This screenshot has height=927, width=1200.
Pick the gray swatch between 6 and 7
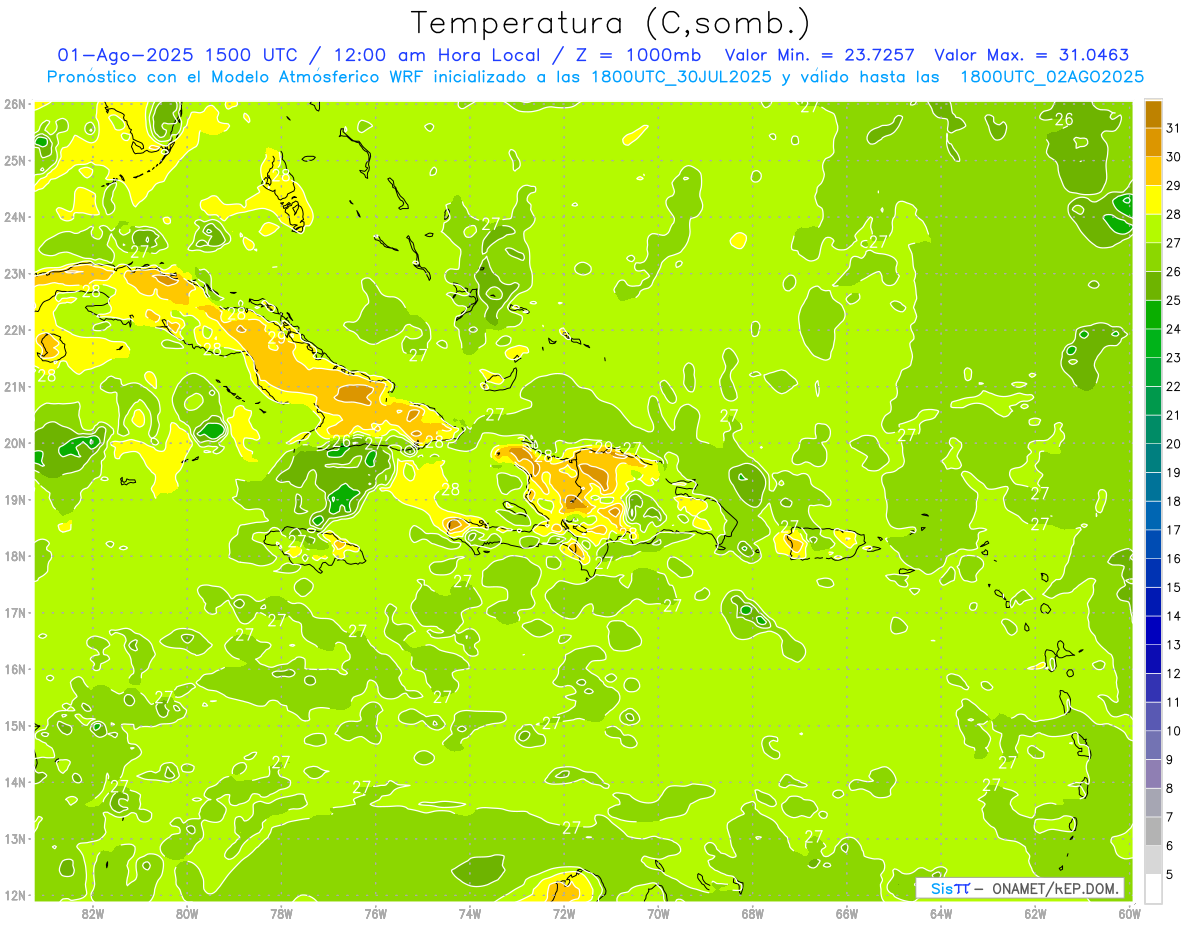pyautogui.click(x=1153, y=831)
